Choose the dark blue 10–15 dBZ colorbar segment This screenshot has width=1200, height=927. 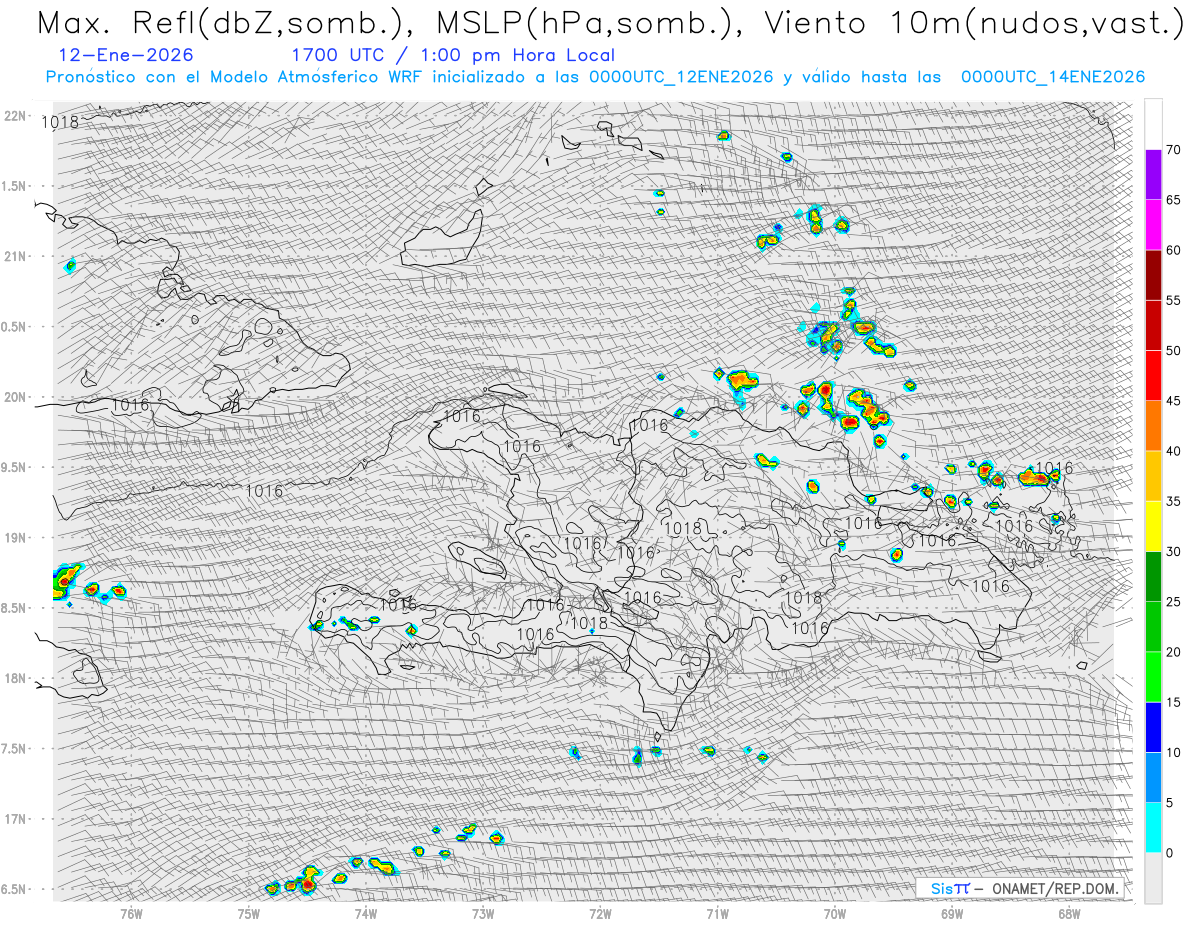[x=1153, y=727]
